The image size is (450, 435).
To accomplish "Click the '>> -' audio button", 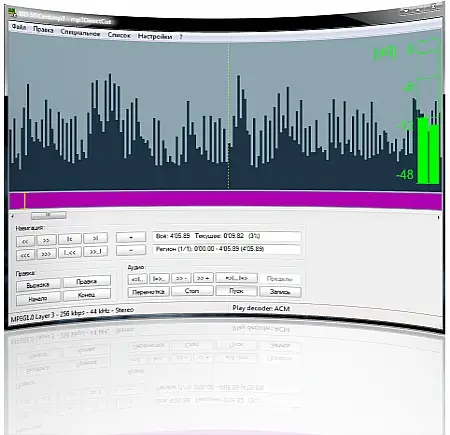I will pos(181,278).
